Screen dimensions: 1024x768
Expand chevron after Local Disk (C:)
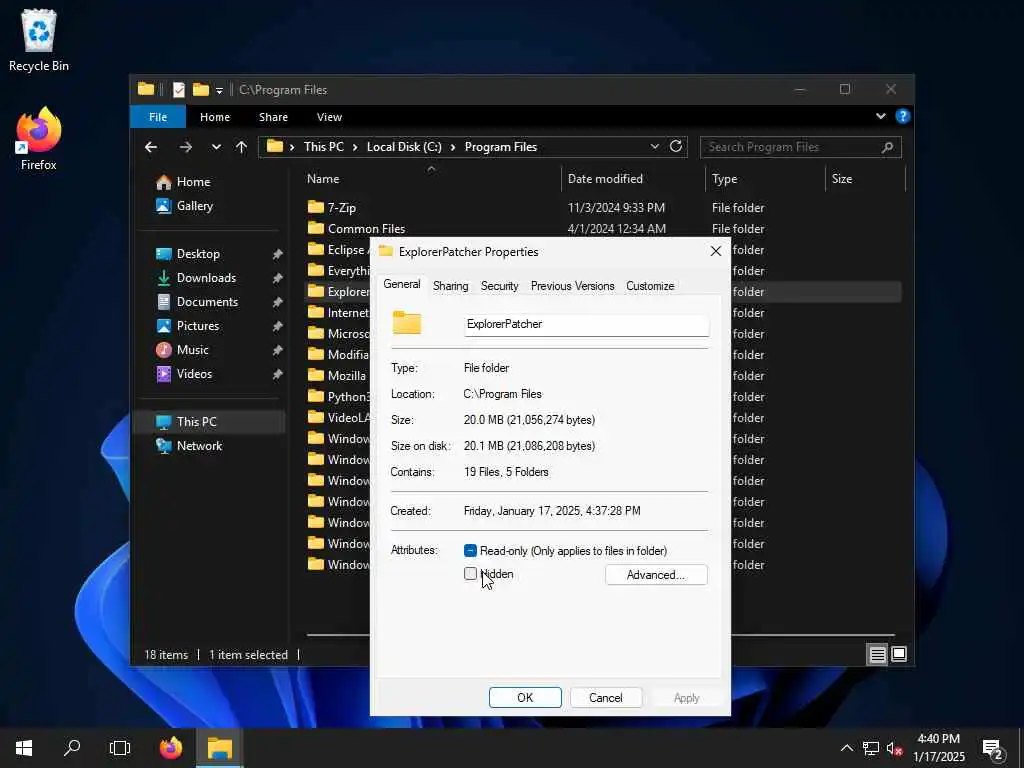point(453,147)
